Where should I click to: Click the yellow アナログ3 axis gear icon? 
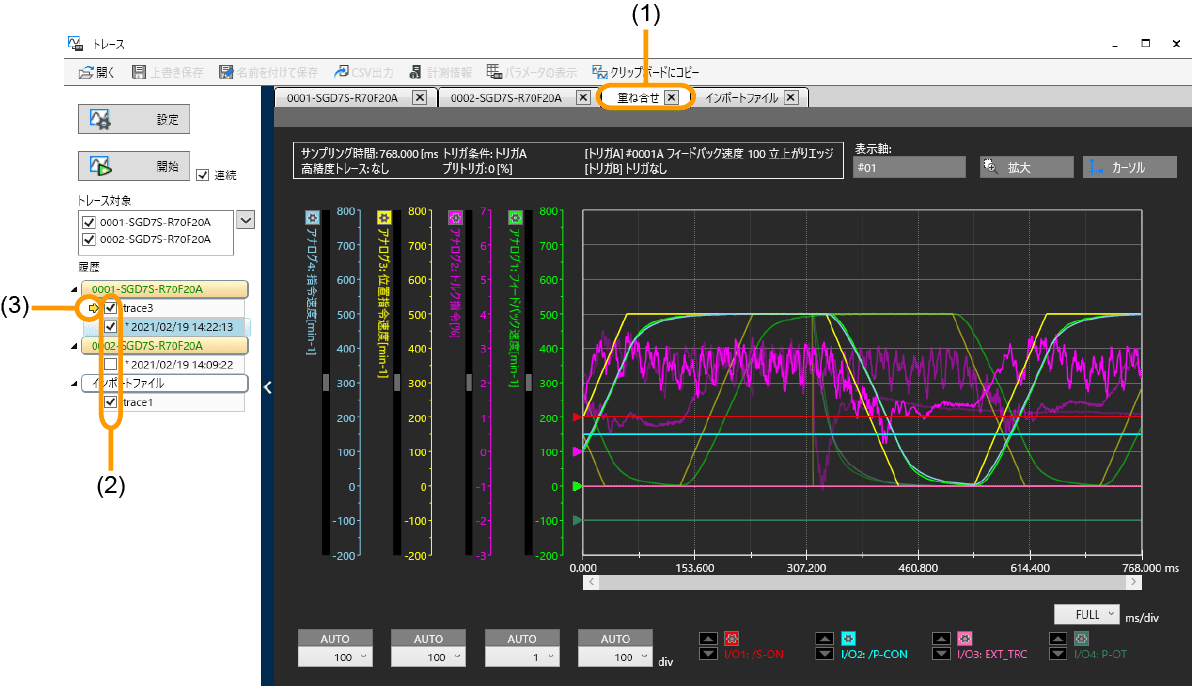pyautogui.click(x=382, y=217)
